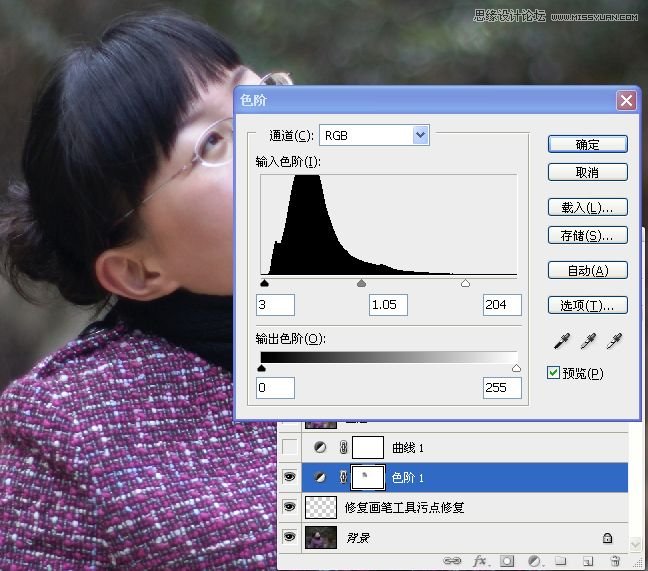Click the 背景 layer thumbnail
The height and width of the screenshot is (571, 648).
pos(321,537)
